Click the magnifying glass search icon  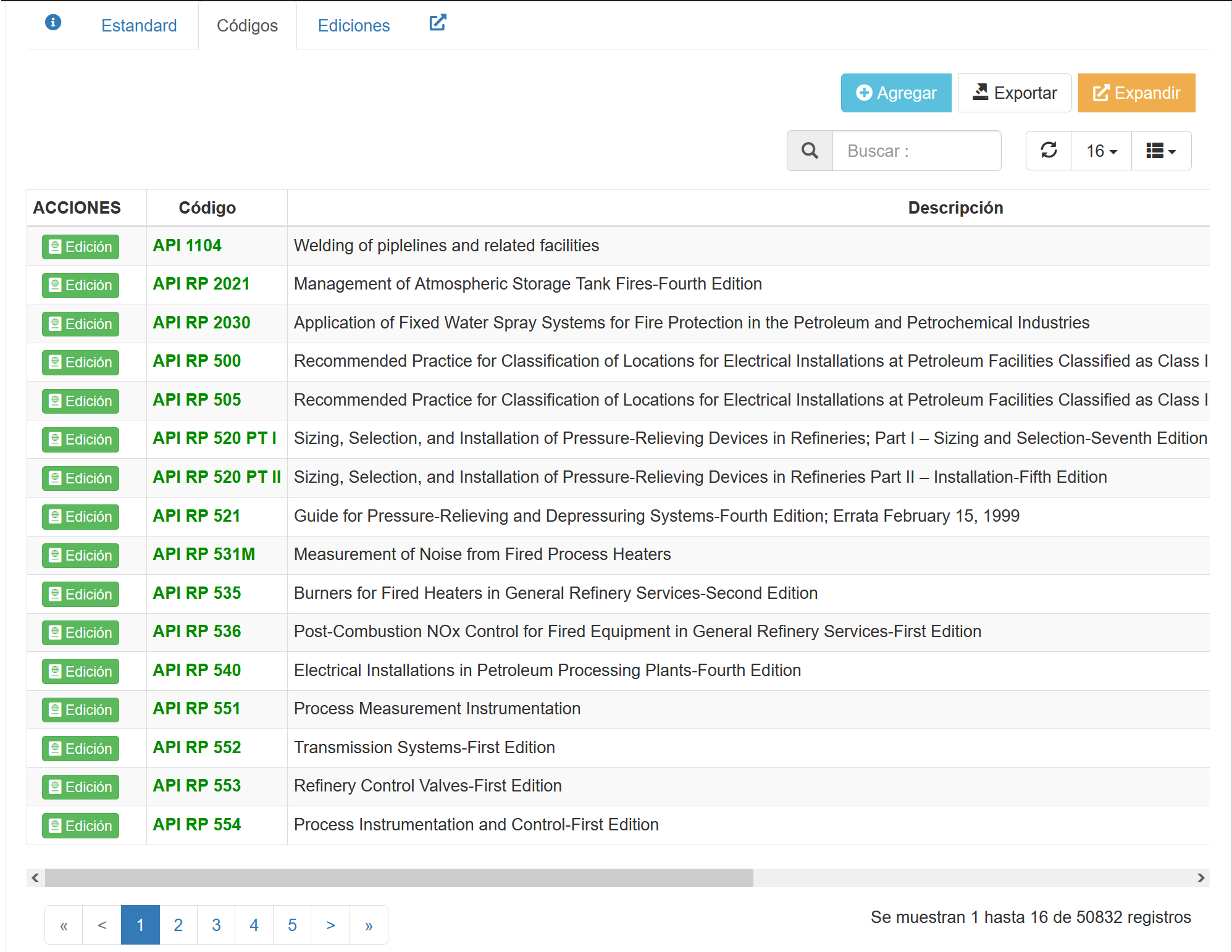[x=810, y=151]
